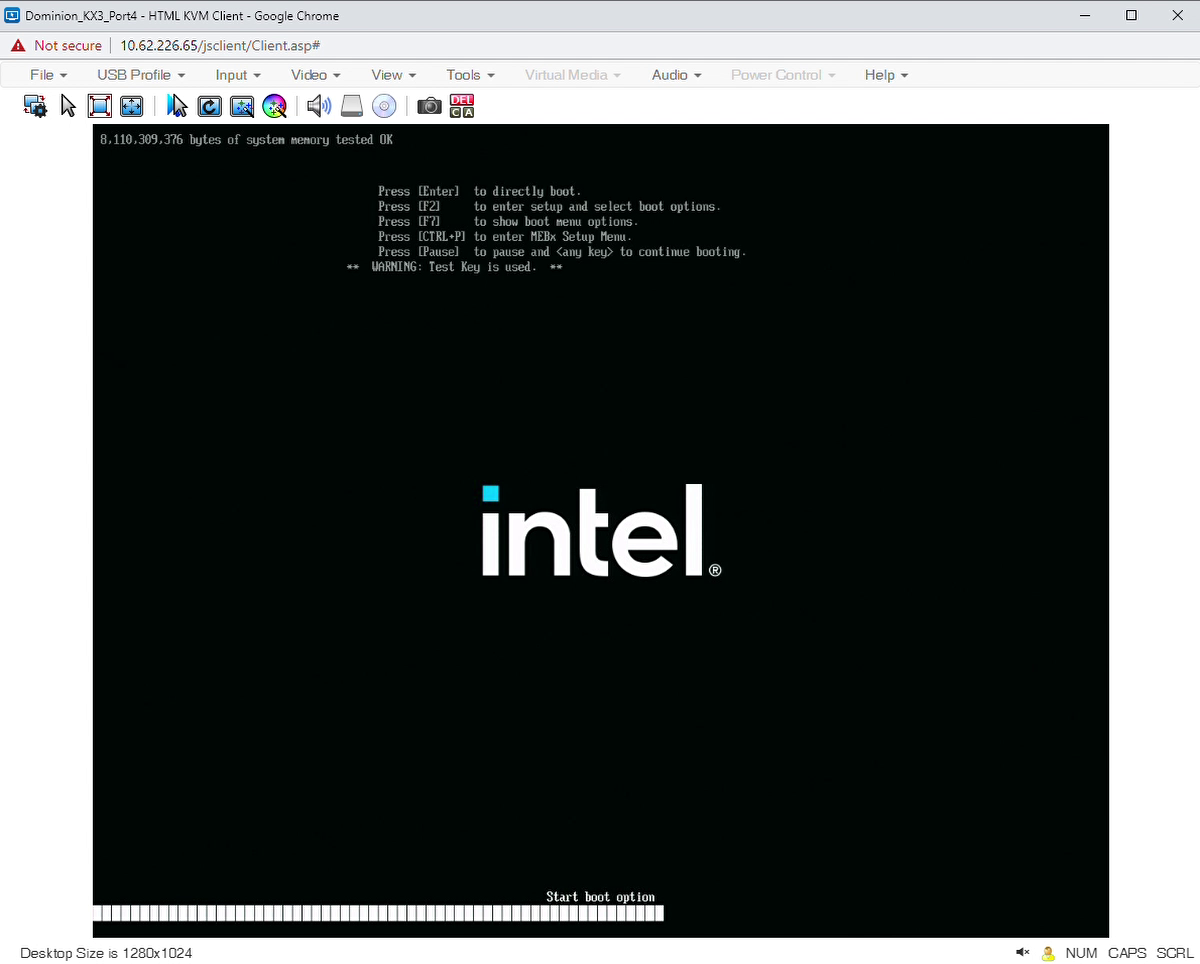Click SCRL lock indicator

point(1175,953)
